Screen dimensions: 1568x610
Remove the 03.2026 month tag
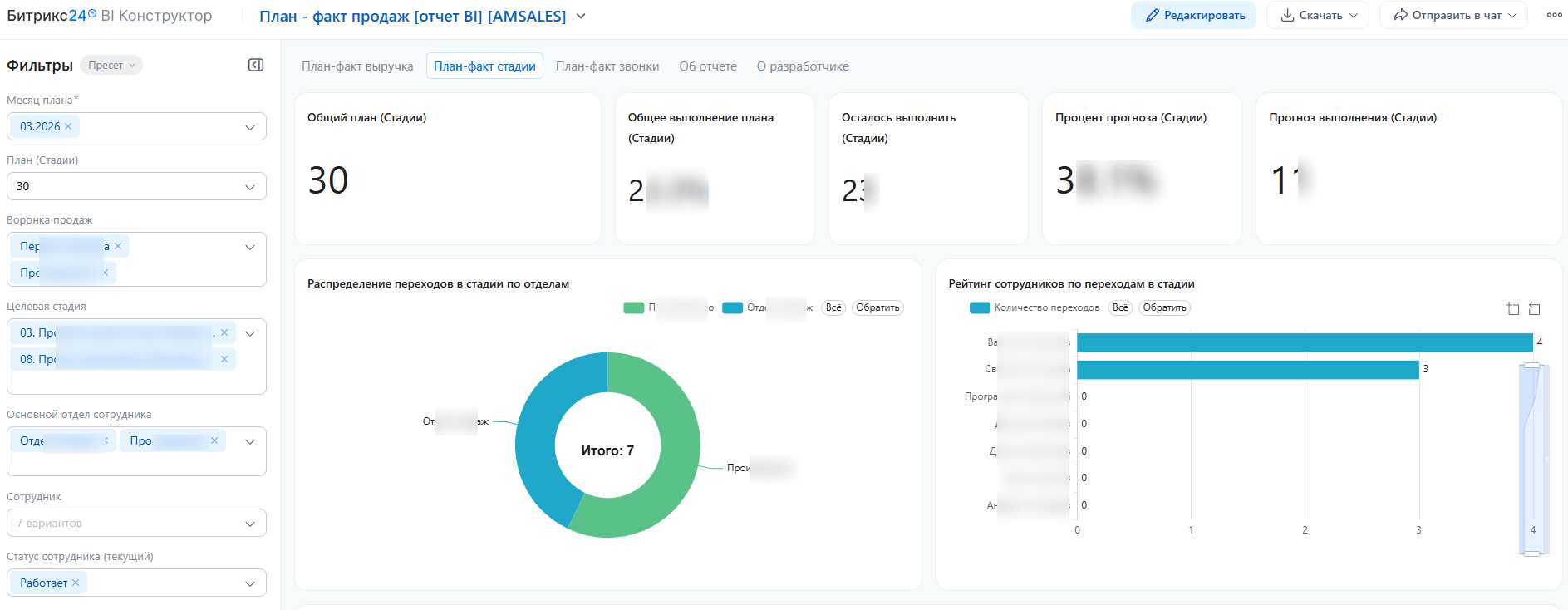[68, 126]
